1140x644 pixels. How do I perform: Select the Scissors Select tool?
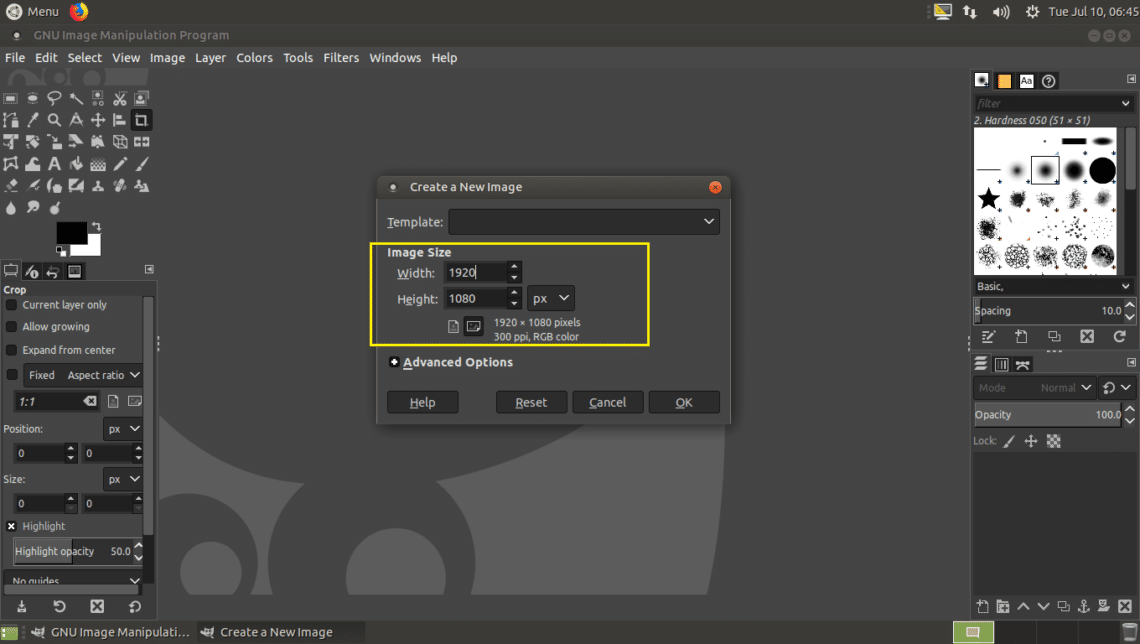coord(120,98)
